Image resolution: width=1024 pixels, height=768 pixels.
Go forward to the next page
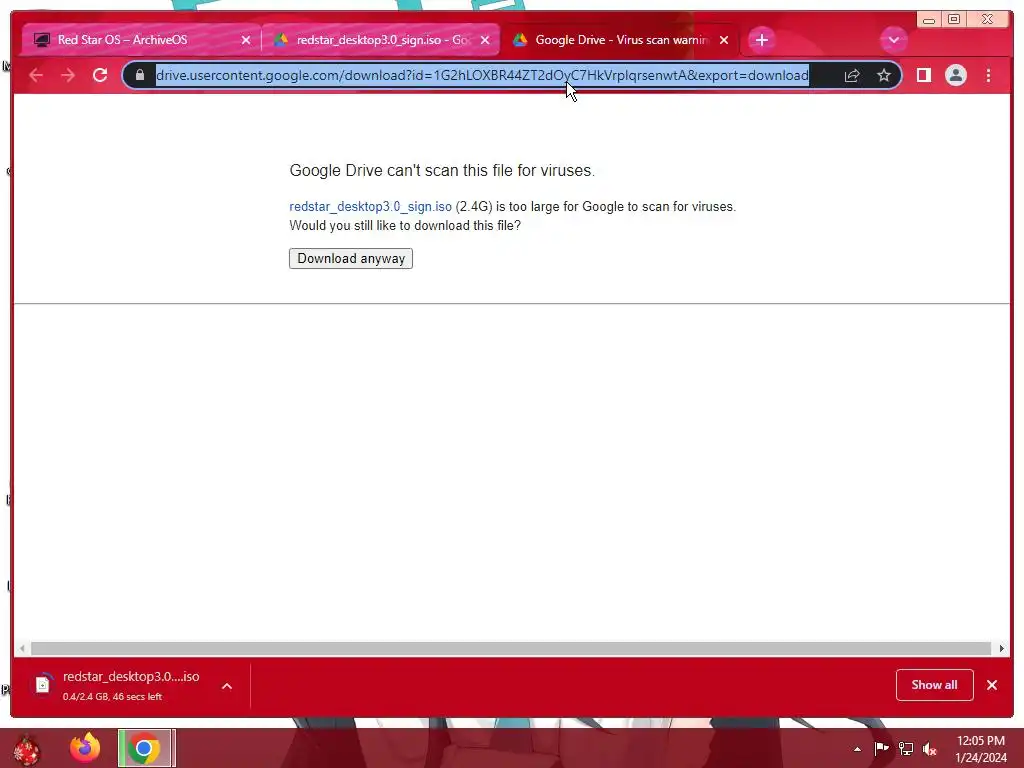(68, 76)
